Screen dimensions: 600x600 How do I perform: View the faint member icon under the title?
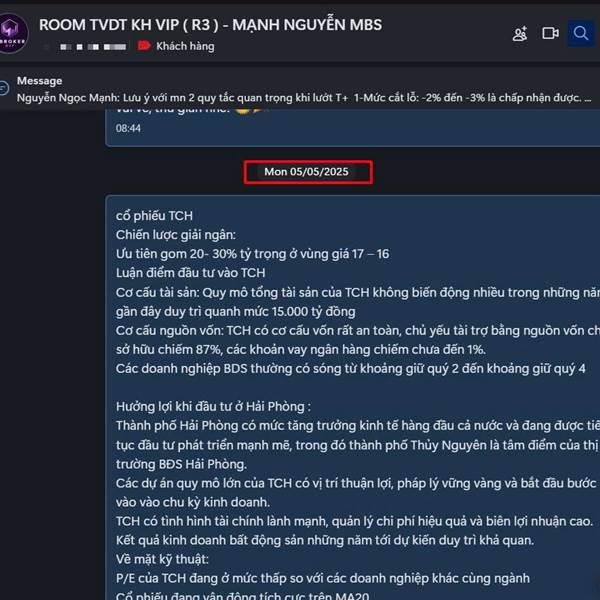tap(46, 47)
